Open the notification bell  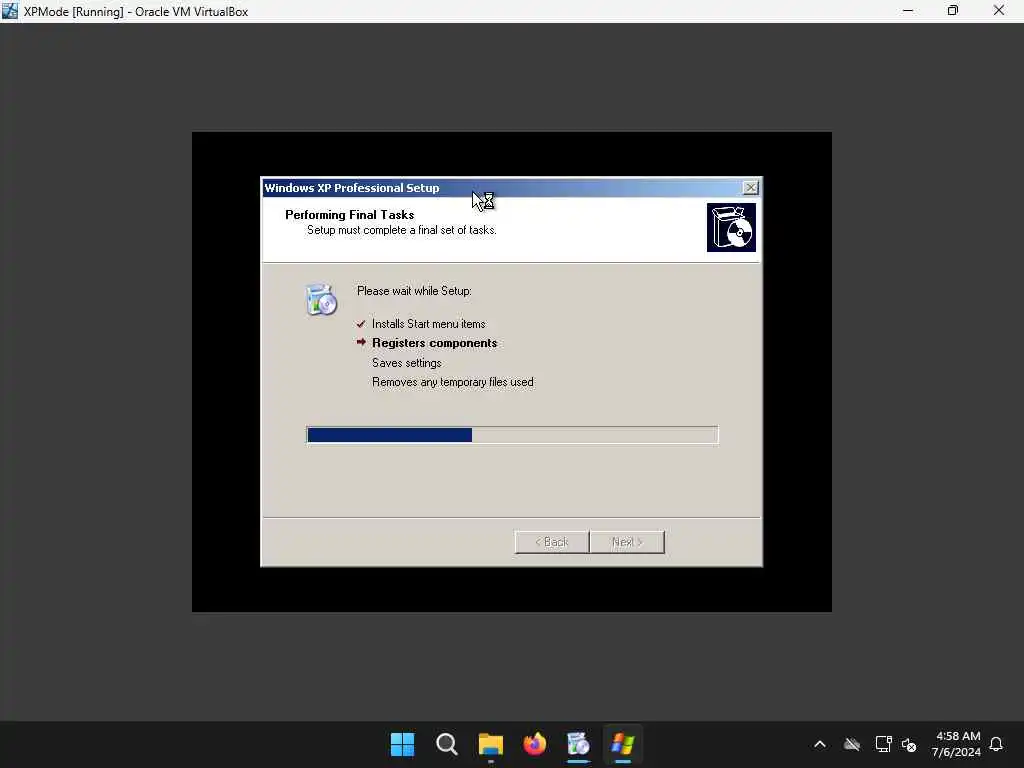click(996, 744)
